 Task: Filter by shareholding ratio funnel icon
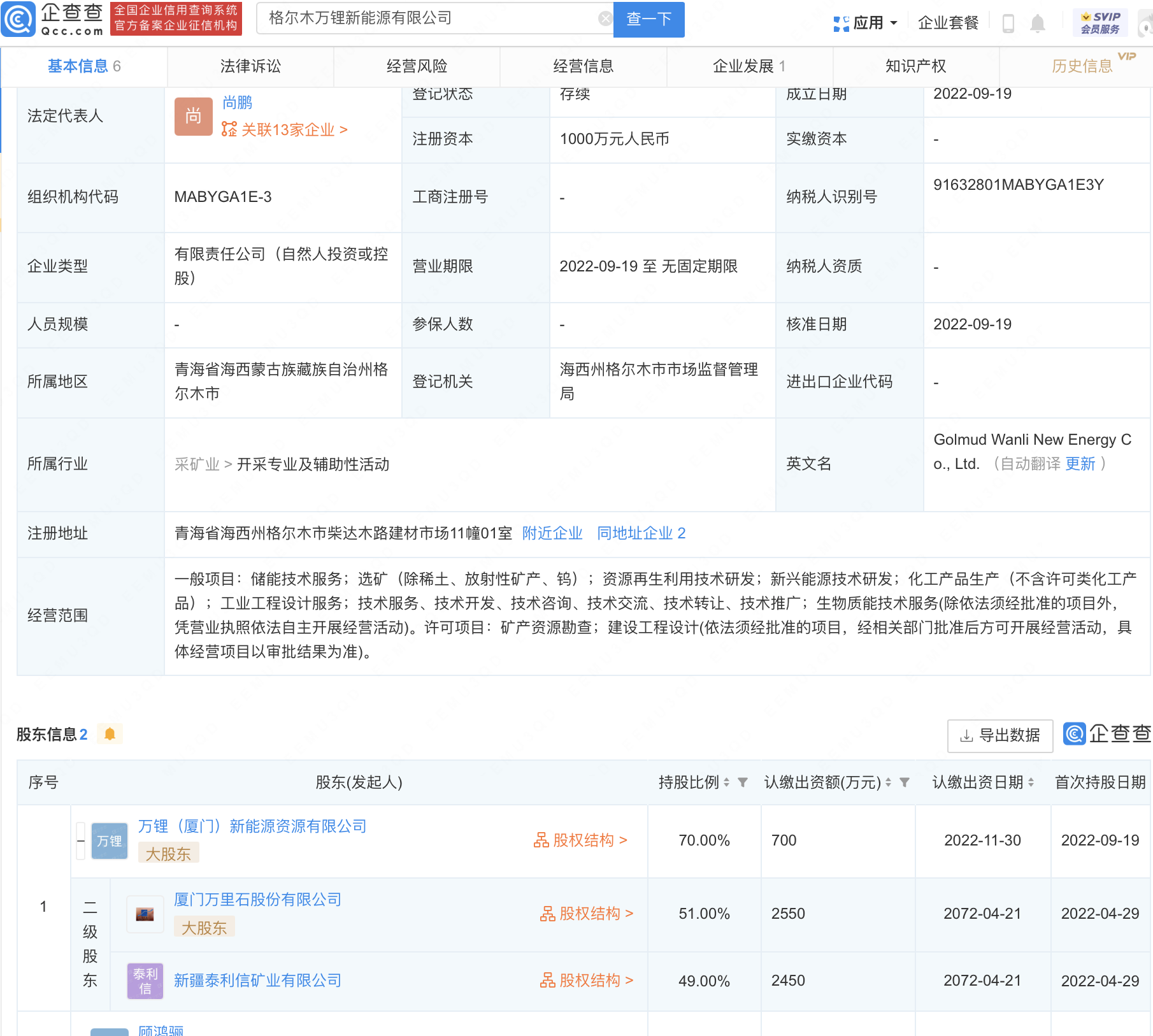click(743, 782)
